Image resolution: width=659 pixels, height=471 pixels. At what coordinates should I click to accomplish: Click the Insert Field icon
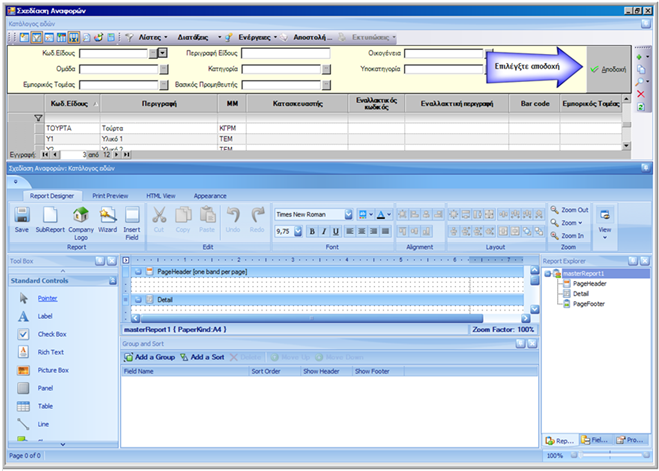[132, 224]
